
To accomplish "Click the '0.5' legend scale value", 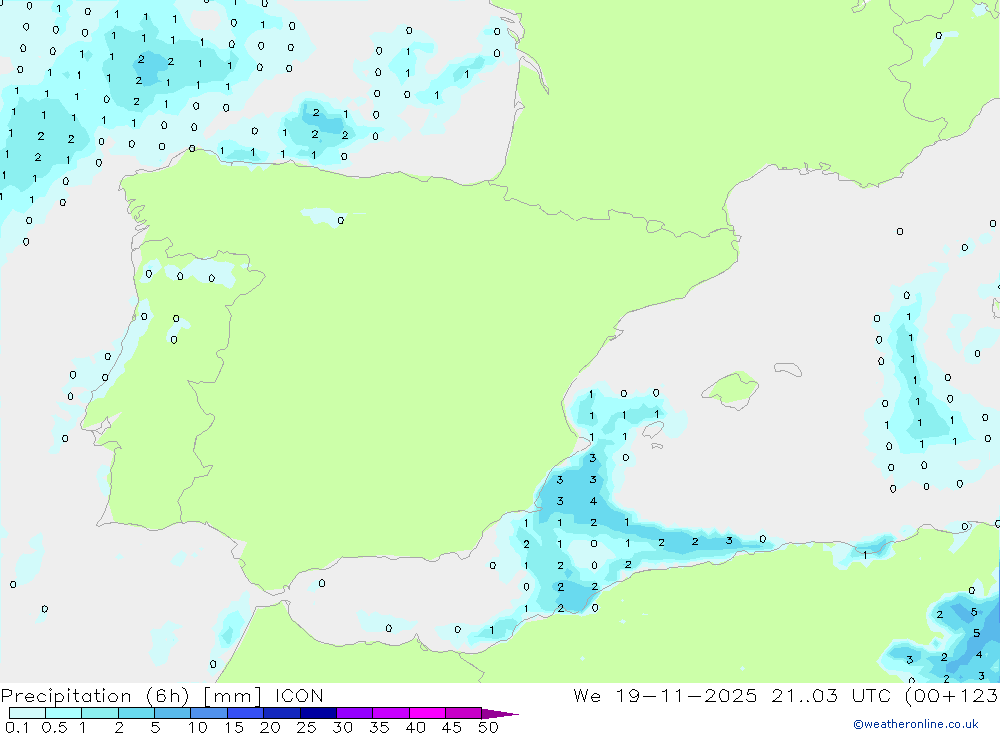I will pyautogui.click(x=54, y=727).
